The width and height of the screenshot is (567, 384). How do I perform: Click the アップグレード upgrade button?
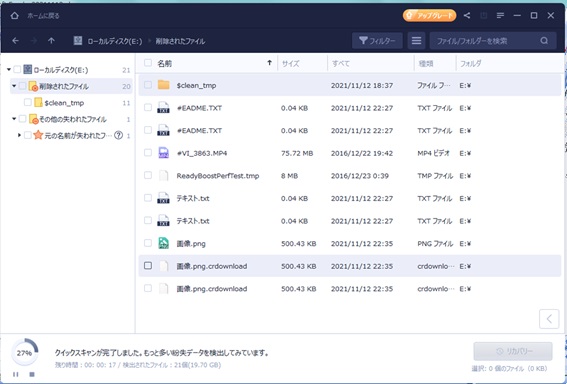pos(429,16)
